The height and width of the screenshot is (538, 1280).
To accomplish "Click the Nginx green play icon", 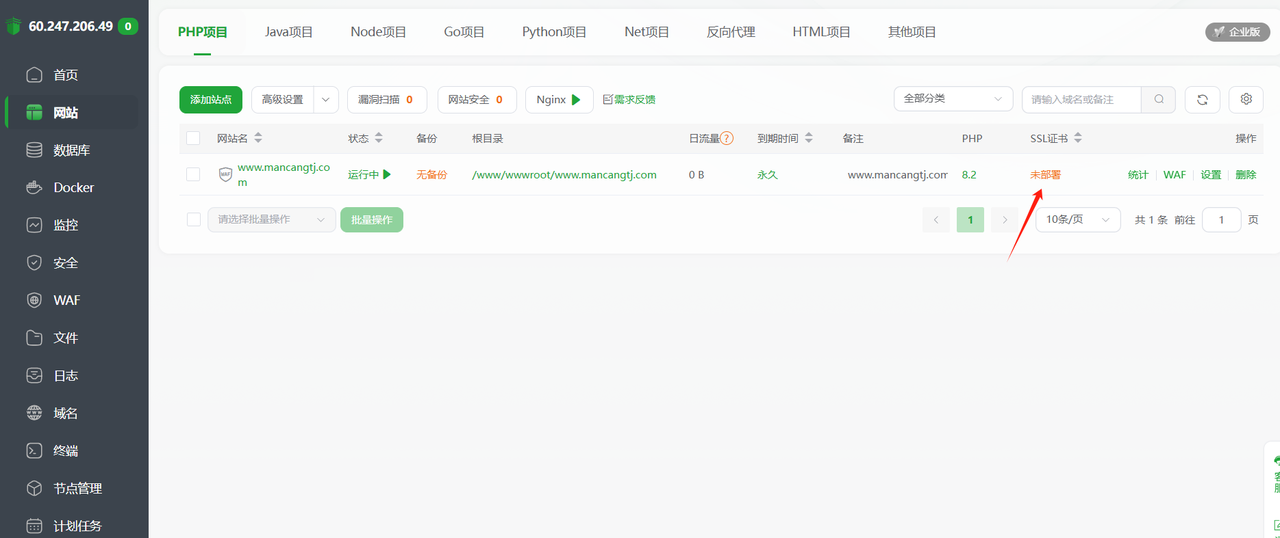I will click(576, 100).
